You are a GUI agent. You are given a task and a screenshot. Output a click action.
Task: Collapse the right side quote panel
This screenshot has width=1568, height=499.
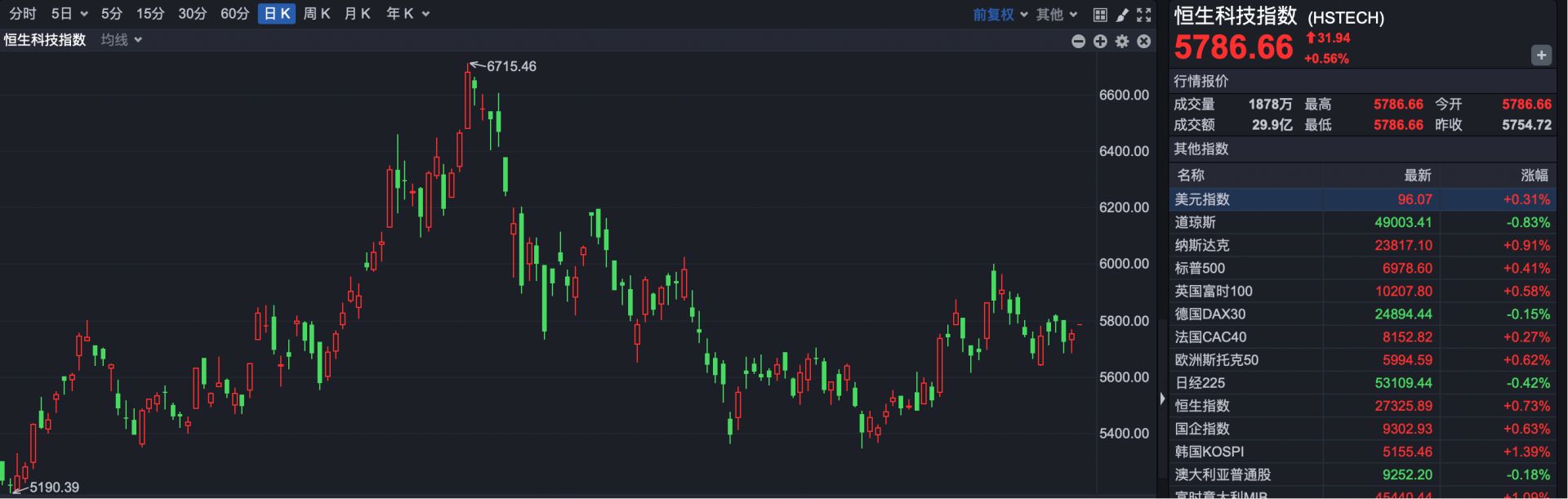tap(1162, 399)
